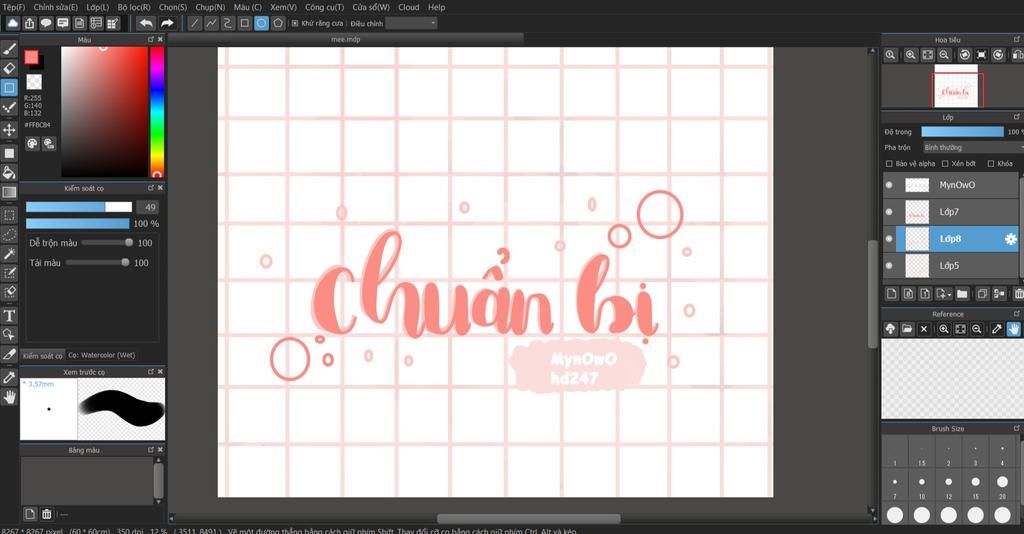Screen dimensions: 1024x534
Task: Click the duplicate layer icon
Action: pos(982,294)
